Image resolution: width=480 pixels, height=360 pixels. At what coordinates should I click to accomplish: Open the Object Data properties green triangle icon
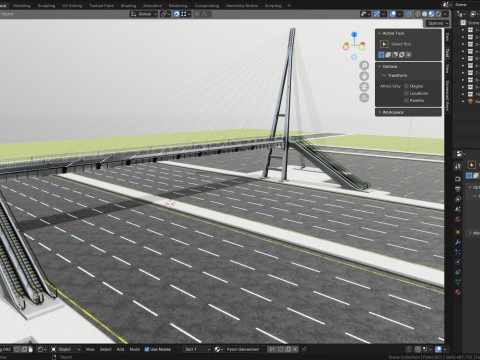click(x=458, y=282)
